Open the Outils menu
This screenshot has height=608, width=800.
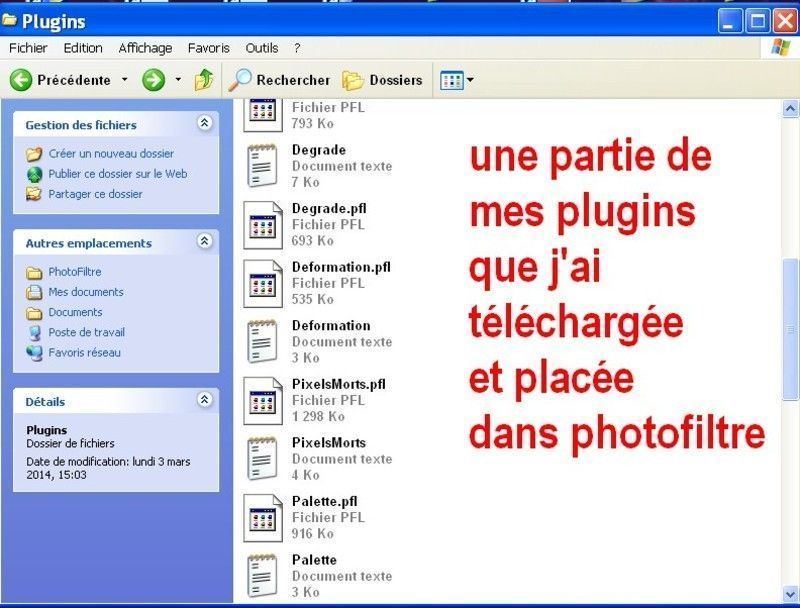pos(261,48)
